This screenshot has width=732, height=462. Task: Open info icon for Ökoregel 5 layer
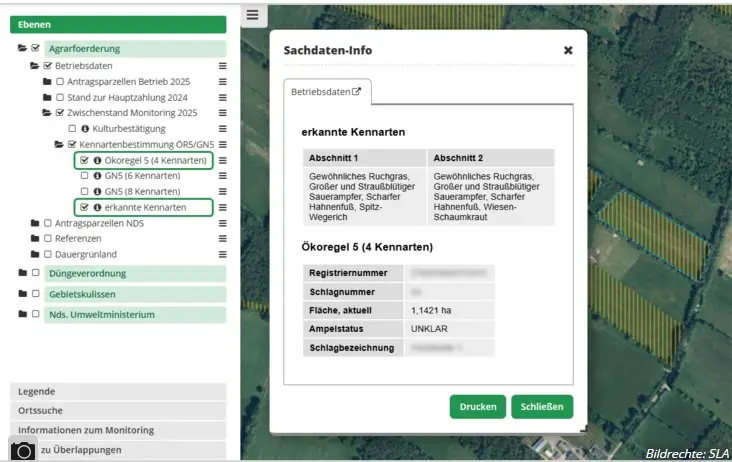(x=98, y=160)
